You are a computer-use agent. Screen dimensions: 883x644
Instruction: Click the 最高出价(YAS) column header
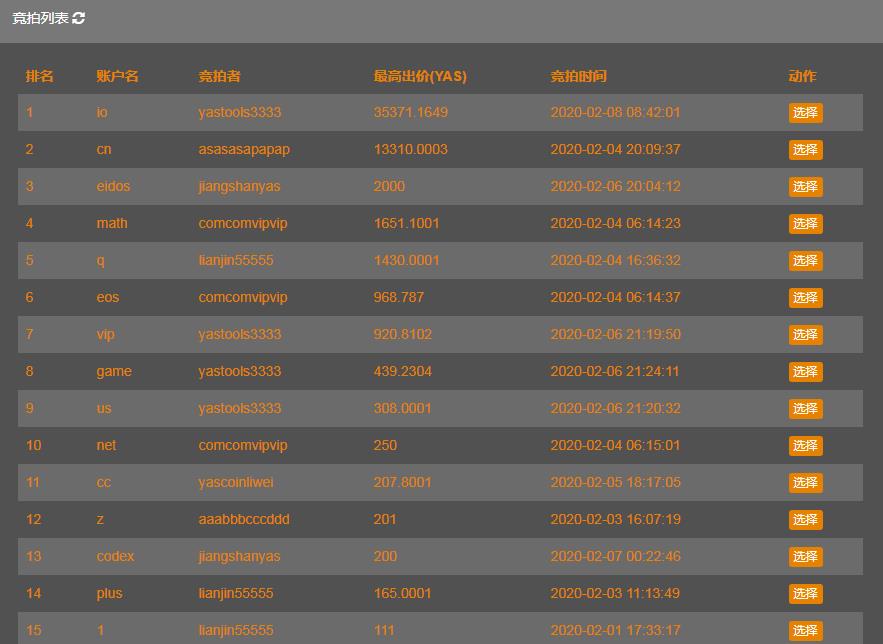click(420, 76)
